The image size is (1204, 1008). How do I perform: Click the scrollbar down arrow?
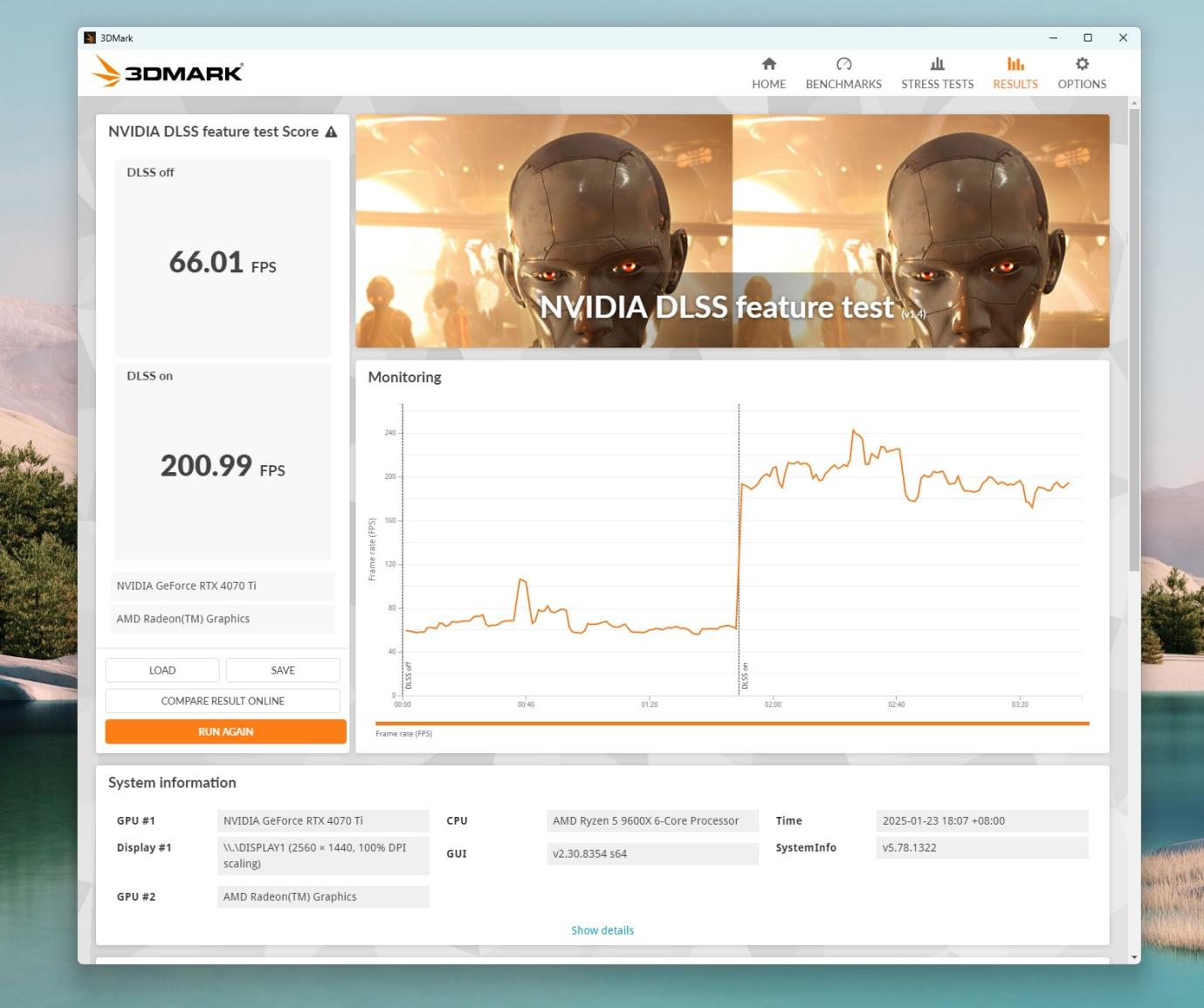[x=1134, y=957]
